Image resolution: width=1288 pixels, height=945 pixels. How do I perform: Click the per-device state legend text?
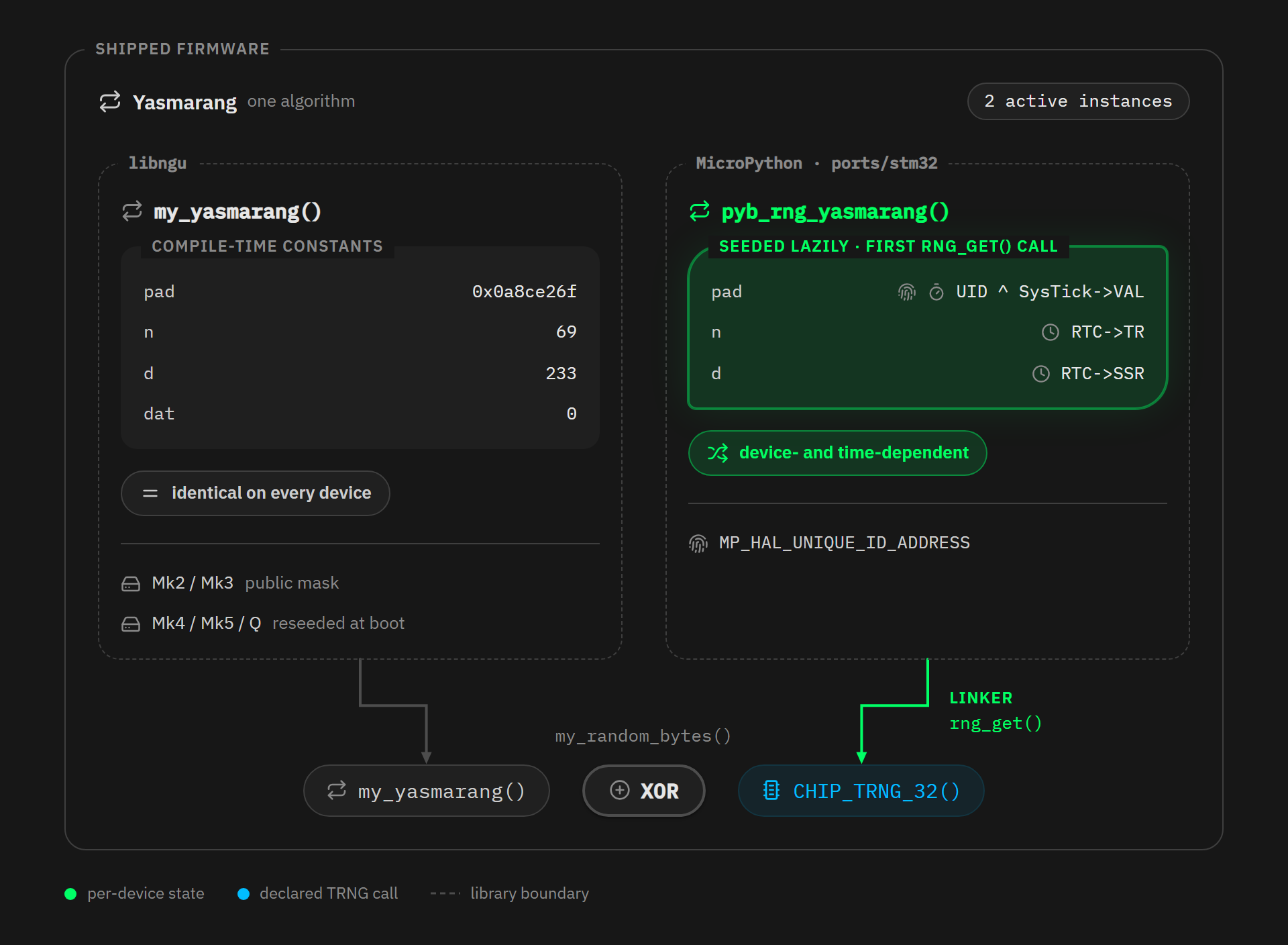(x=146, y=893)
